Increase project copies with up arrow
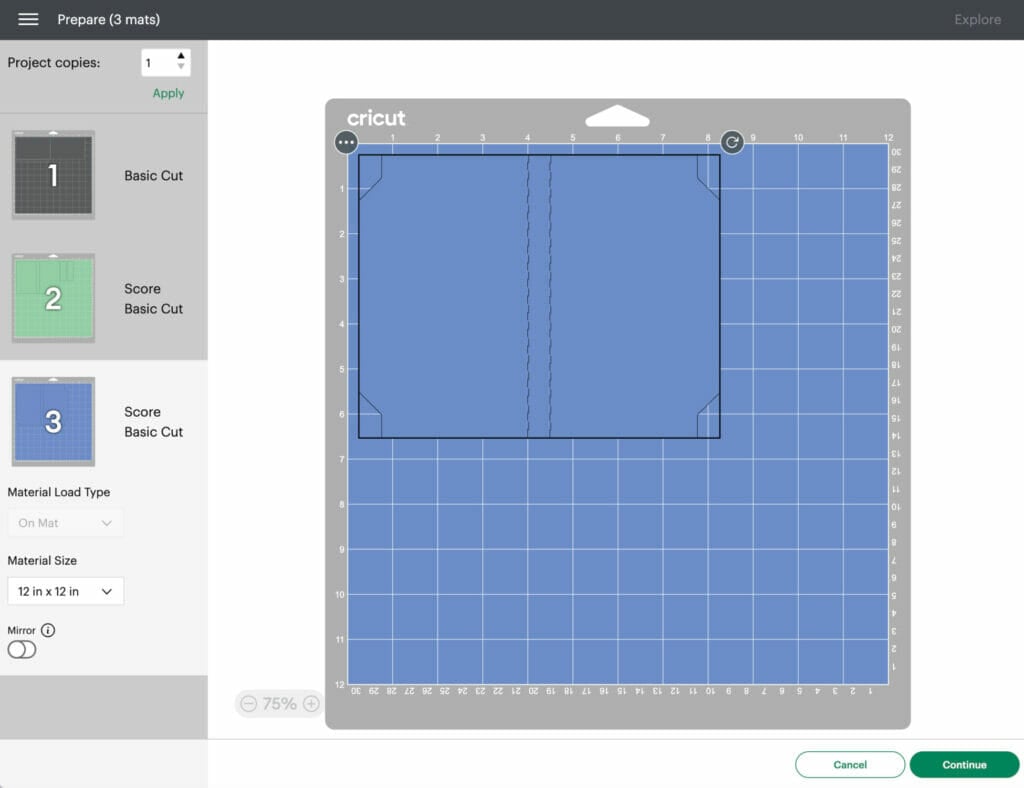Image resolution: width=1024 pixels, height=788 pixels. pyautogui.click(x=181, y=56)
